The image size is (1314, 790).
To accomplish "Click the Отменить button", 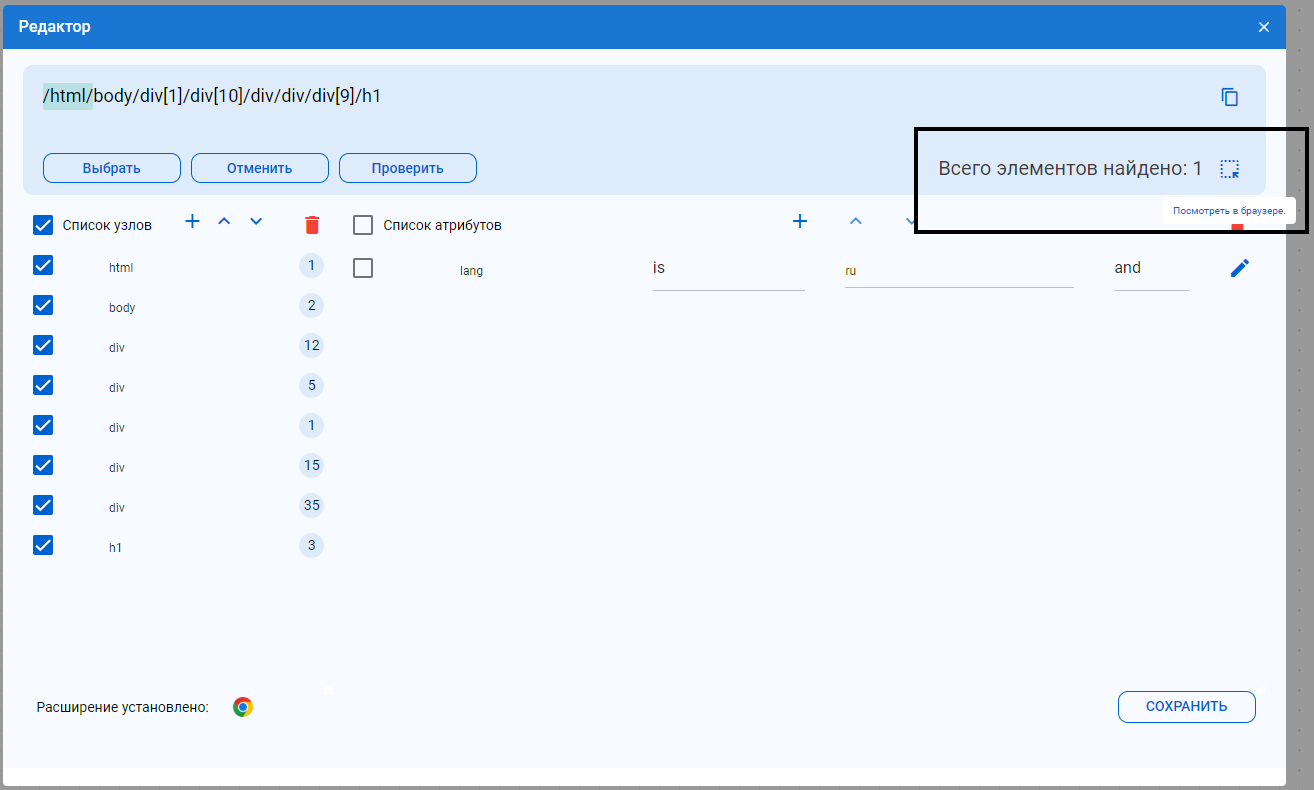I will tap(260, 168).
